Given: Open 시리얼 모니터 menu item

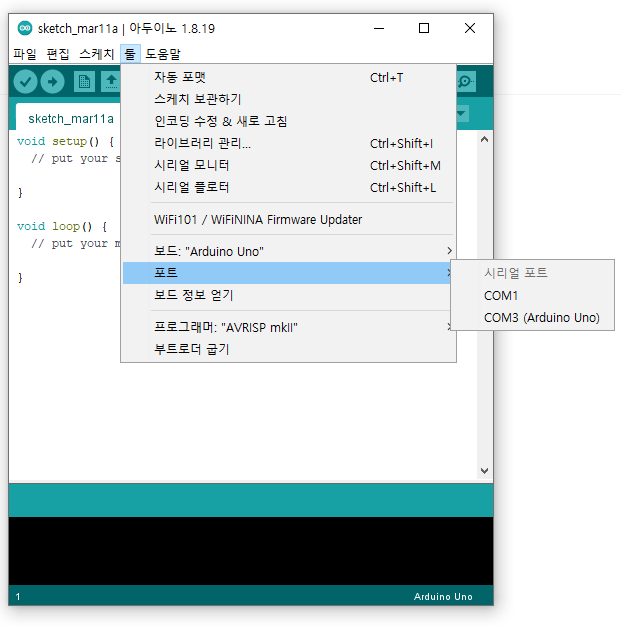Looking at the screenshot, I should (289, 165).
